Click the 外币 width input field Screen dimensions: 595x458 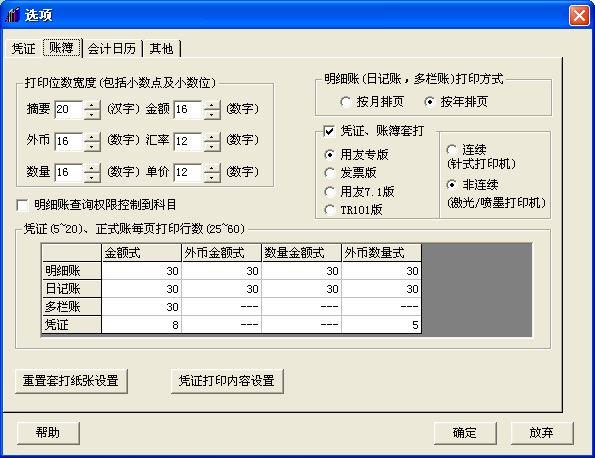click(x=68, y=141)
